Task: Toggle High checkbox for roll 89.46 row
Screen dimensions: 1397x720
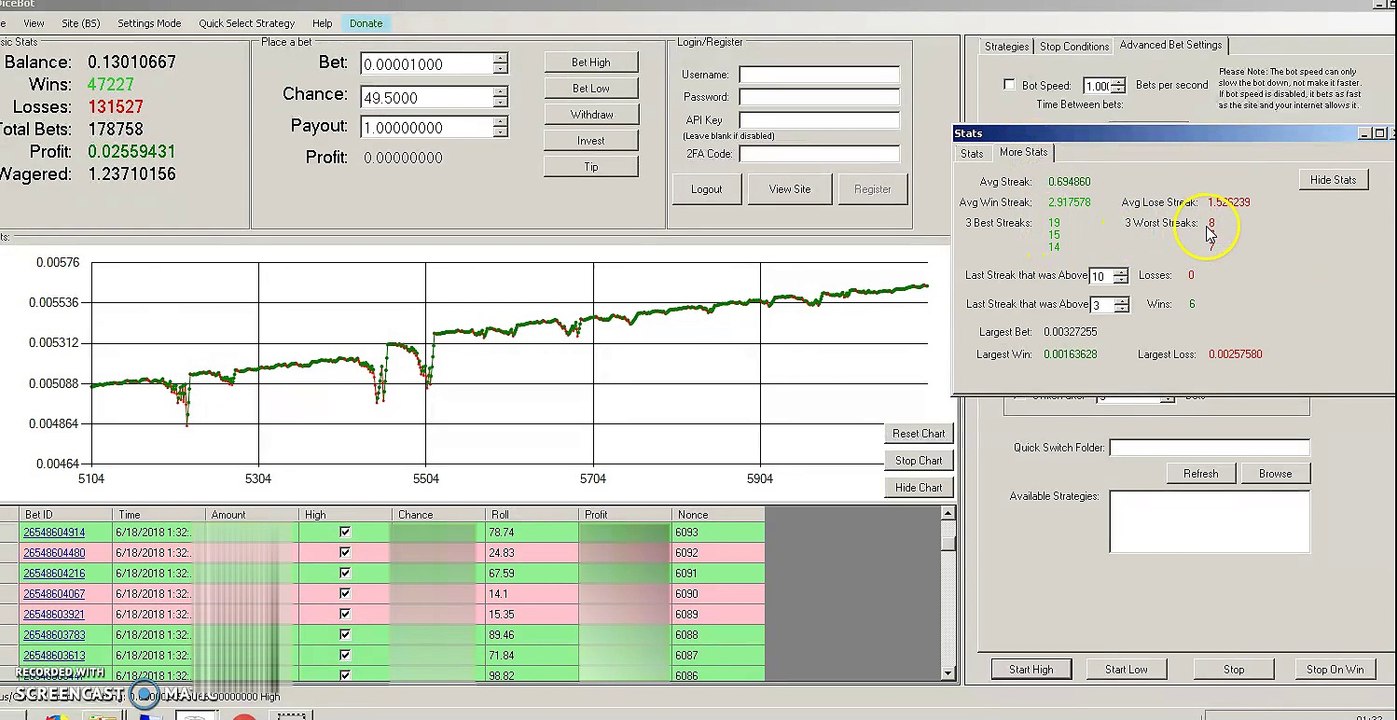Action: [x=345, y=634]
